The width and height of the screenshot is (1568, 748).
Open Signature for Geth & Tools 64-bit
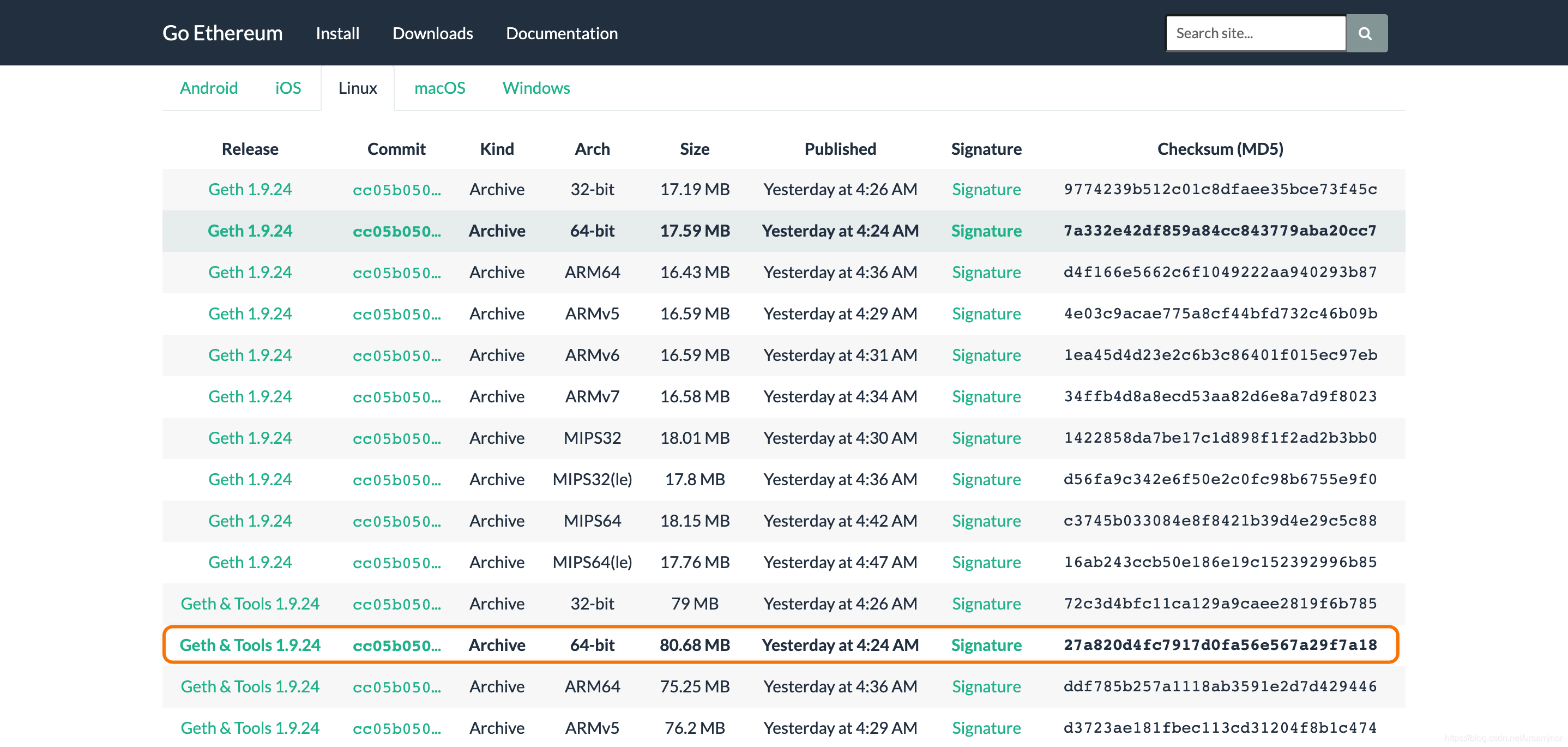[x=986, y=644]
